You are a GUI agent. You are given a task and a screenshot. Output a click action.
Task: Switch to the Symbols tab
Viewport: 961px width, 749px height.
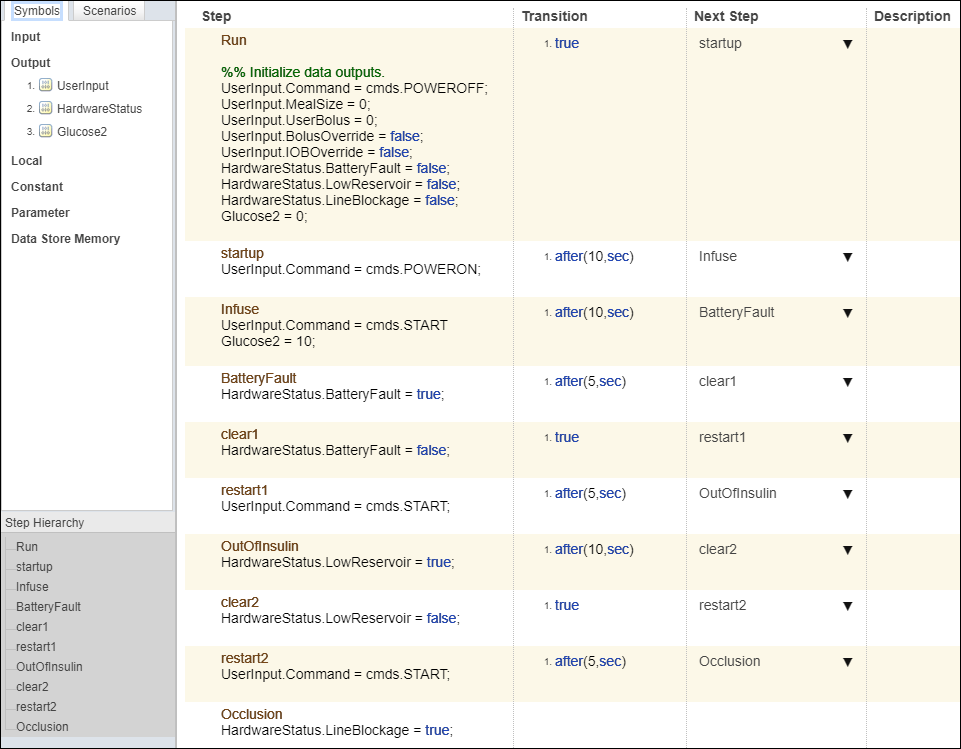tap(37, 10)
